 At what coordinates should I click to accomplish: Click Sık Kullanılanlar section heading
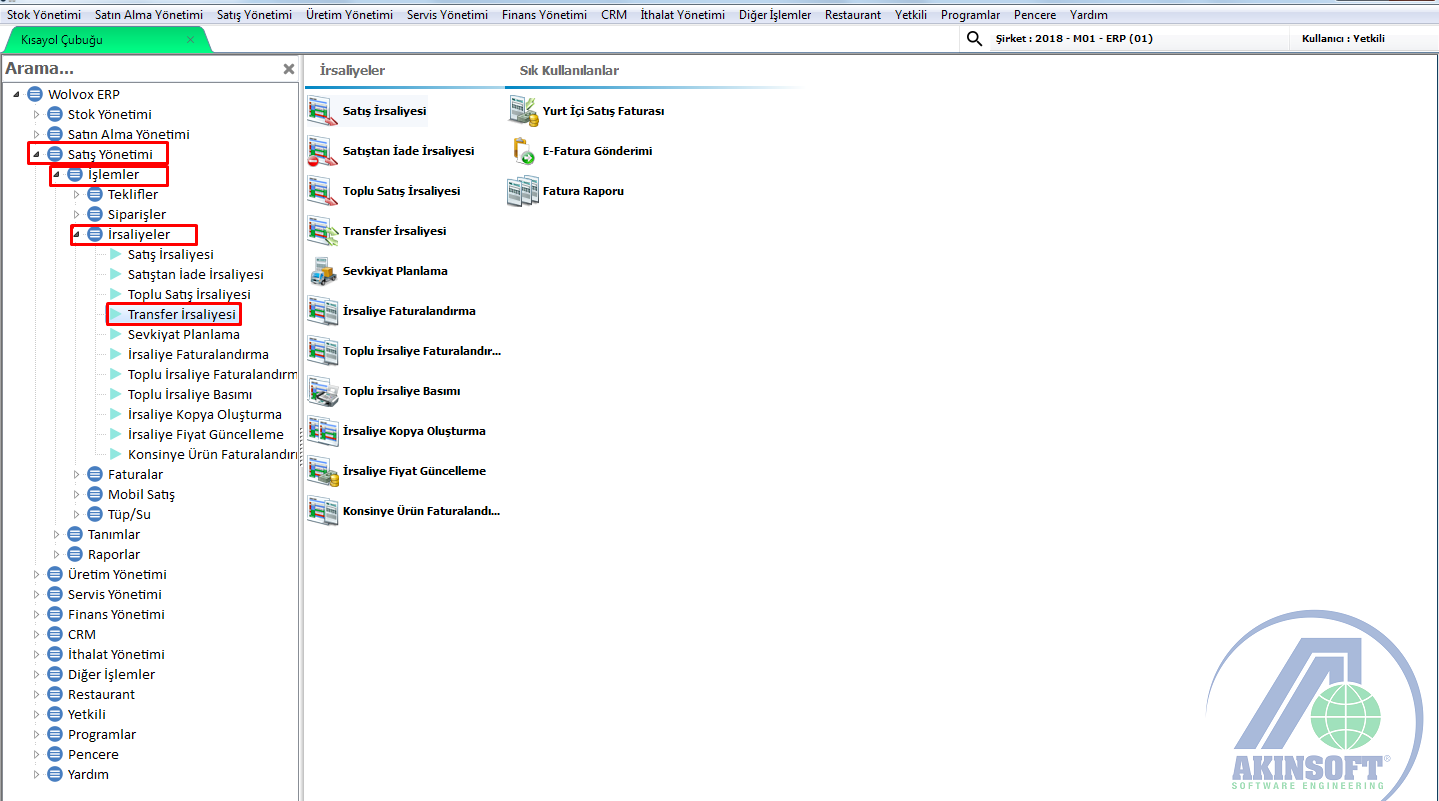(x=569, y=70)
